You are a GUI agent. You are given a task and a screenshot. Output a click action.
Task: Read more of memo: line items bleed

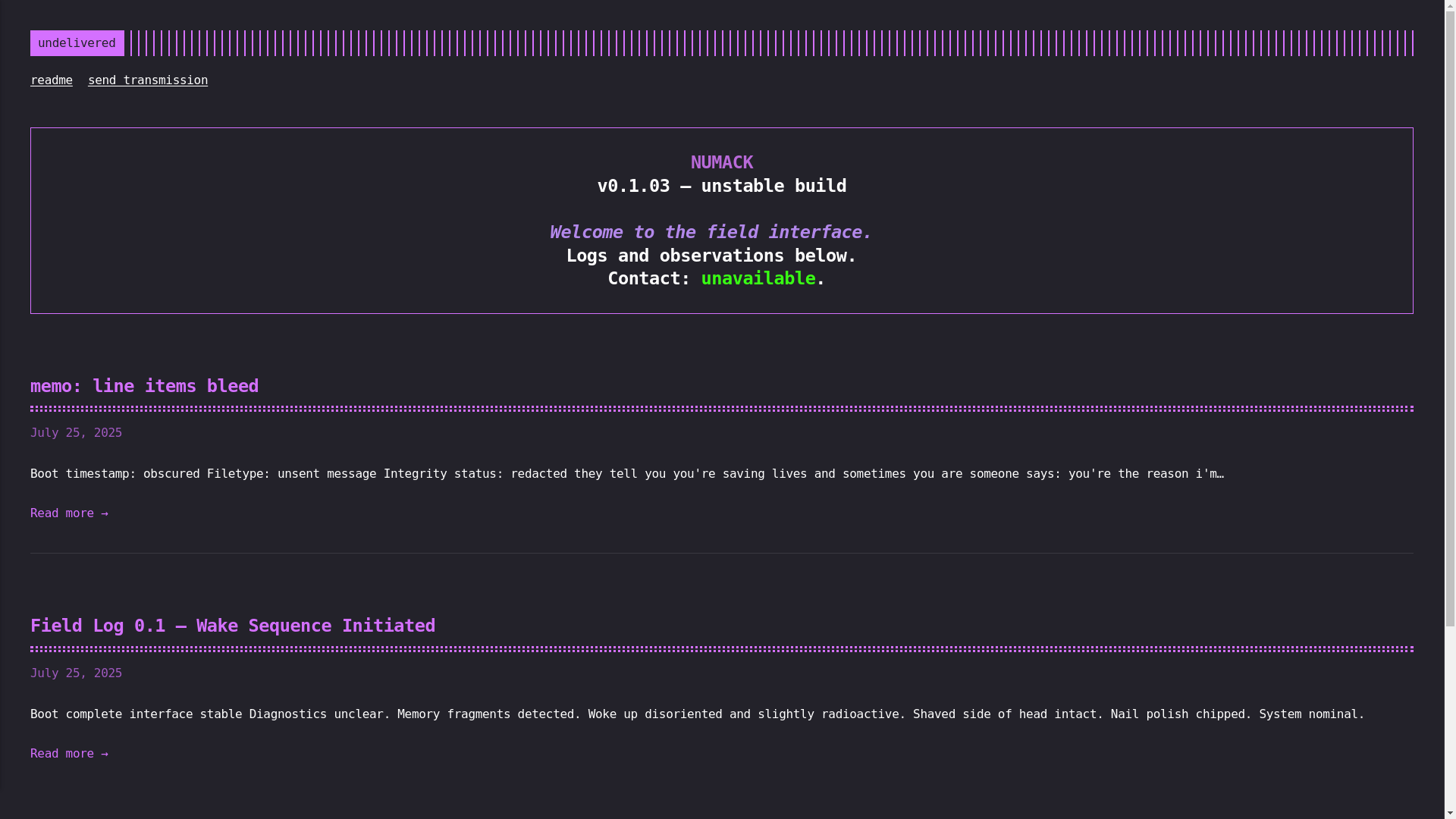click(x=69, y=513)
